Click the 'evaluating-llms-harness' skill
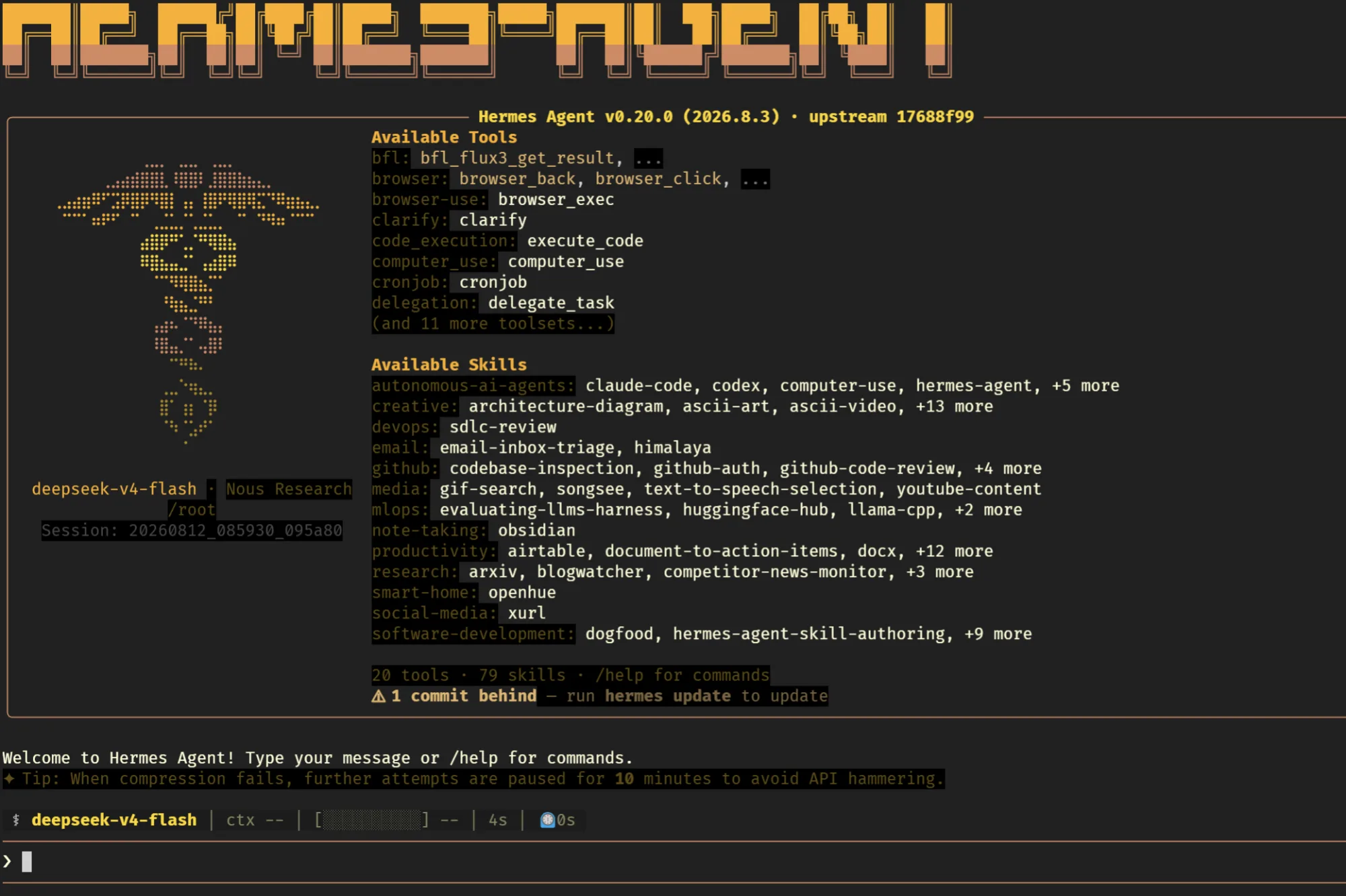The width and height of the screenshot is (1346, 896). (551, 510)
